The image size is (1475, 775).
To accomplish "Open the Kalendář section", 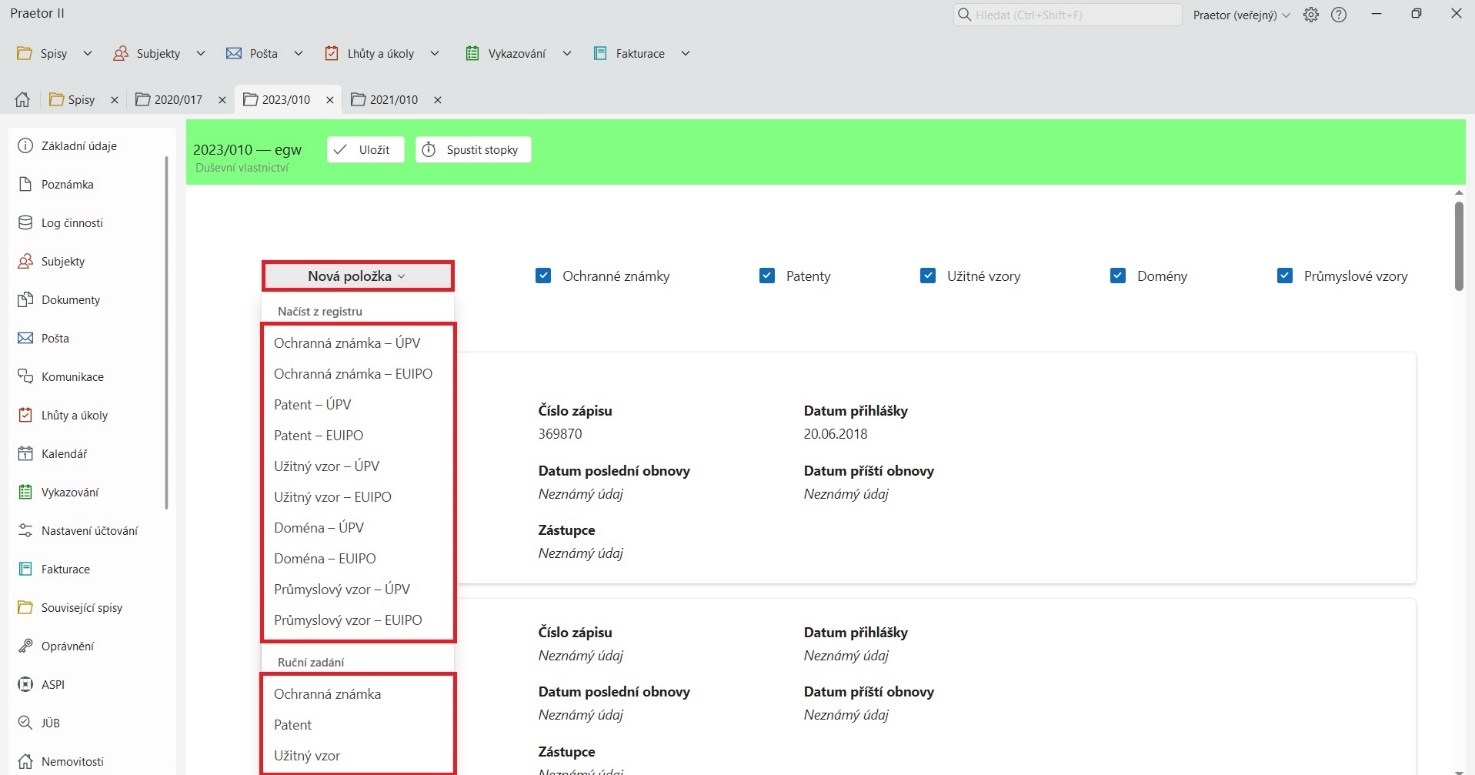I will (66, 453).
